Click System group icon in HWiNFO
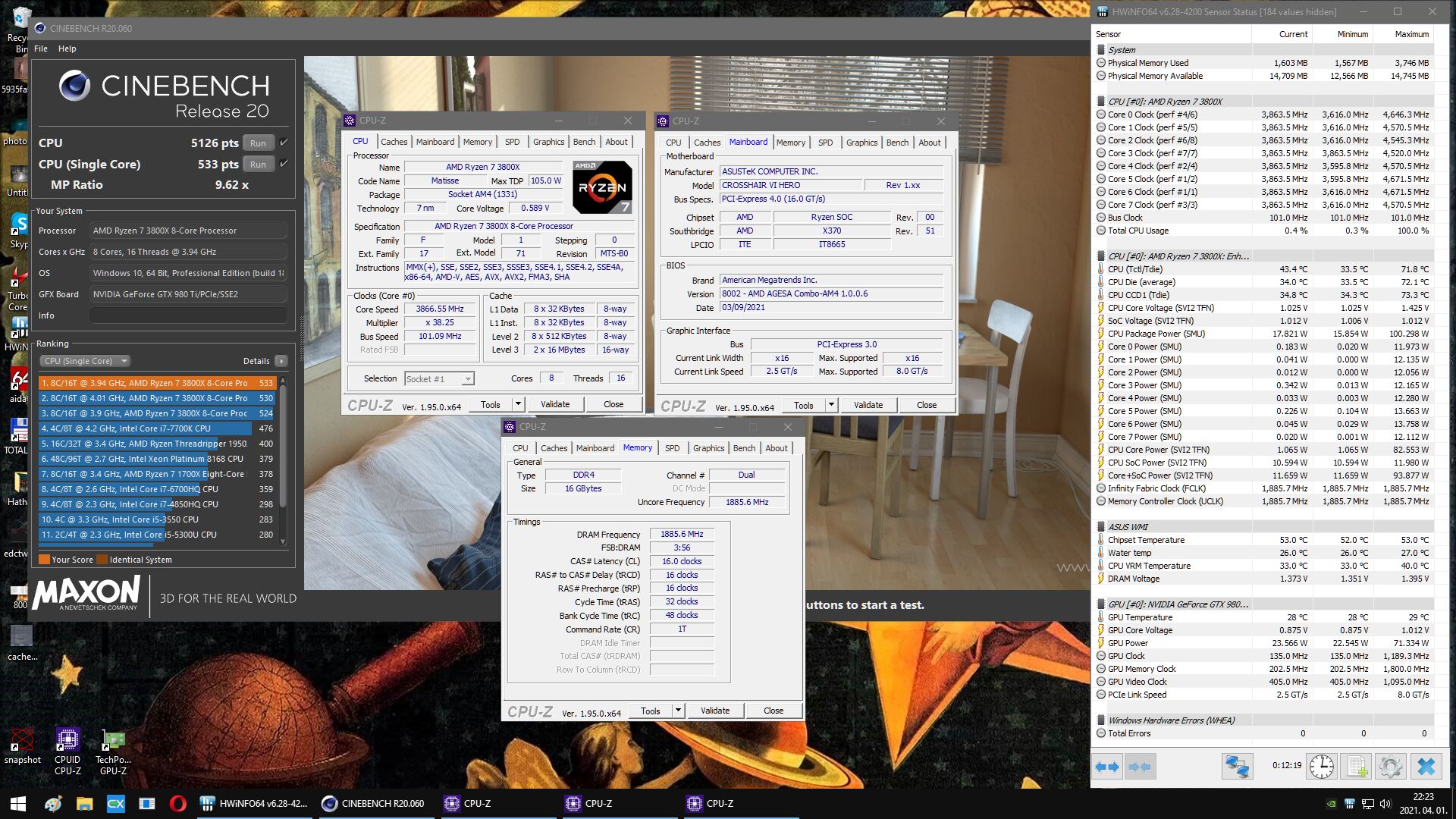Viewport: 1456px width, 819px height. 1101,49
